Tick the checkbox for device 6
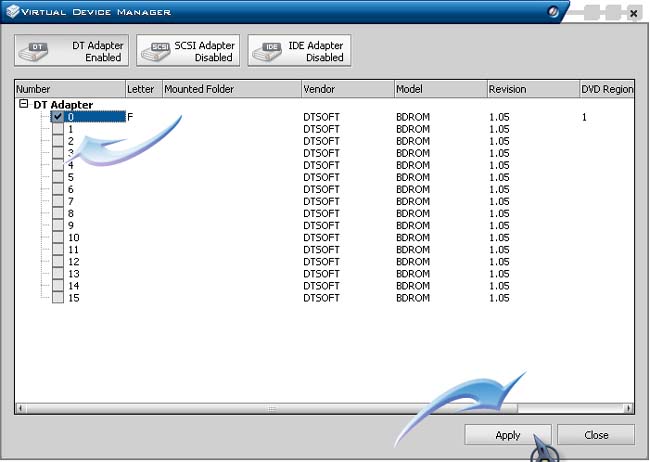650x462 pixels. [58, 189]
